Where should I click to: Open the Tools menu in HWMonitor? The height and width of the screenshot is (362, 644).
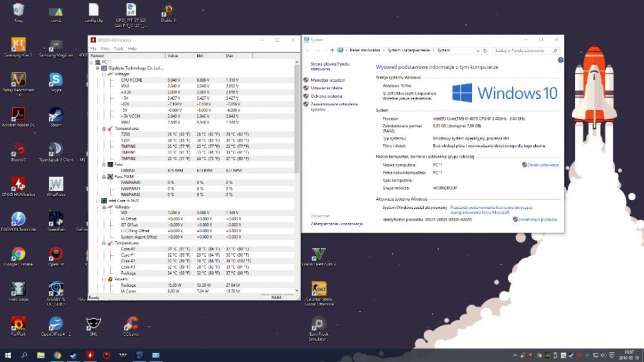pos(119,48)
